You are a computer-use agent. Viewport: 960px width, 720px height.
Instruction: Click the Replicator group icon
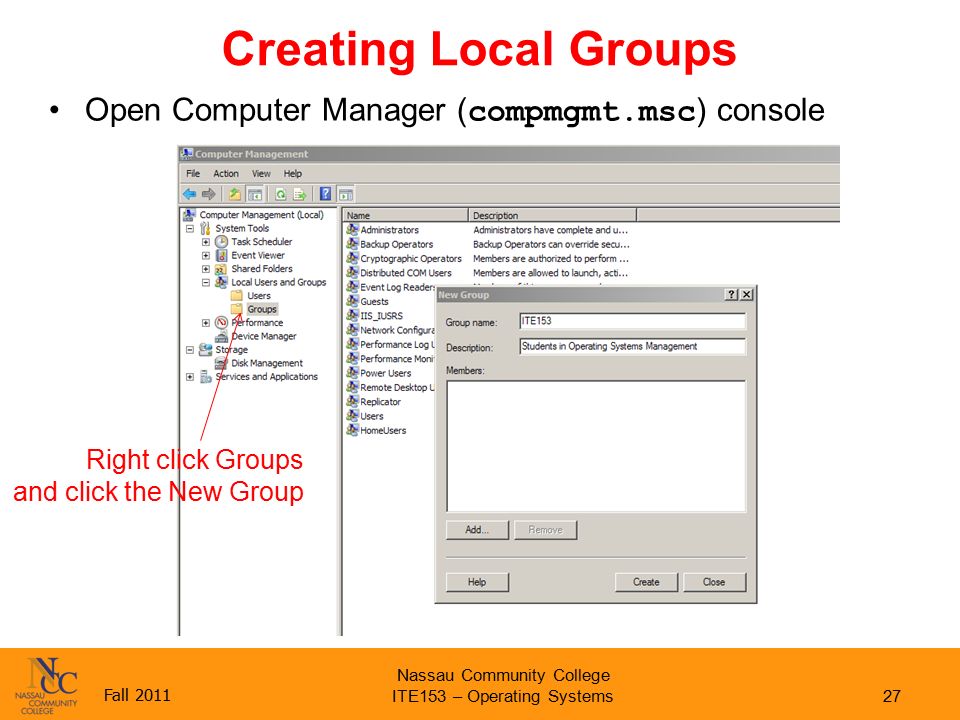(x=352, y=402)
